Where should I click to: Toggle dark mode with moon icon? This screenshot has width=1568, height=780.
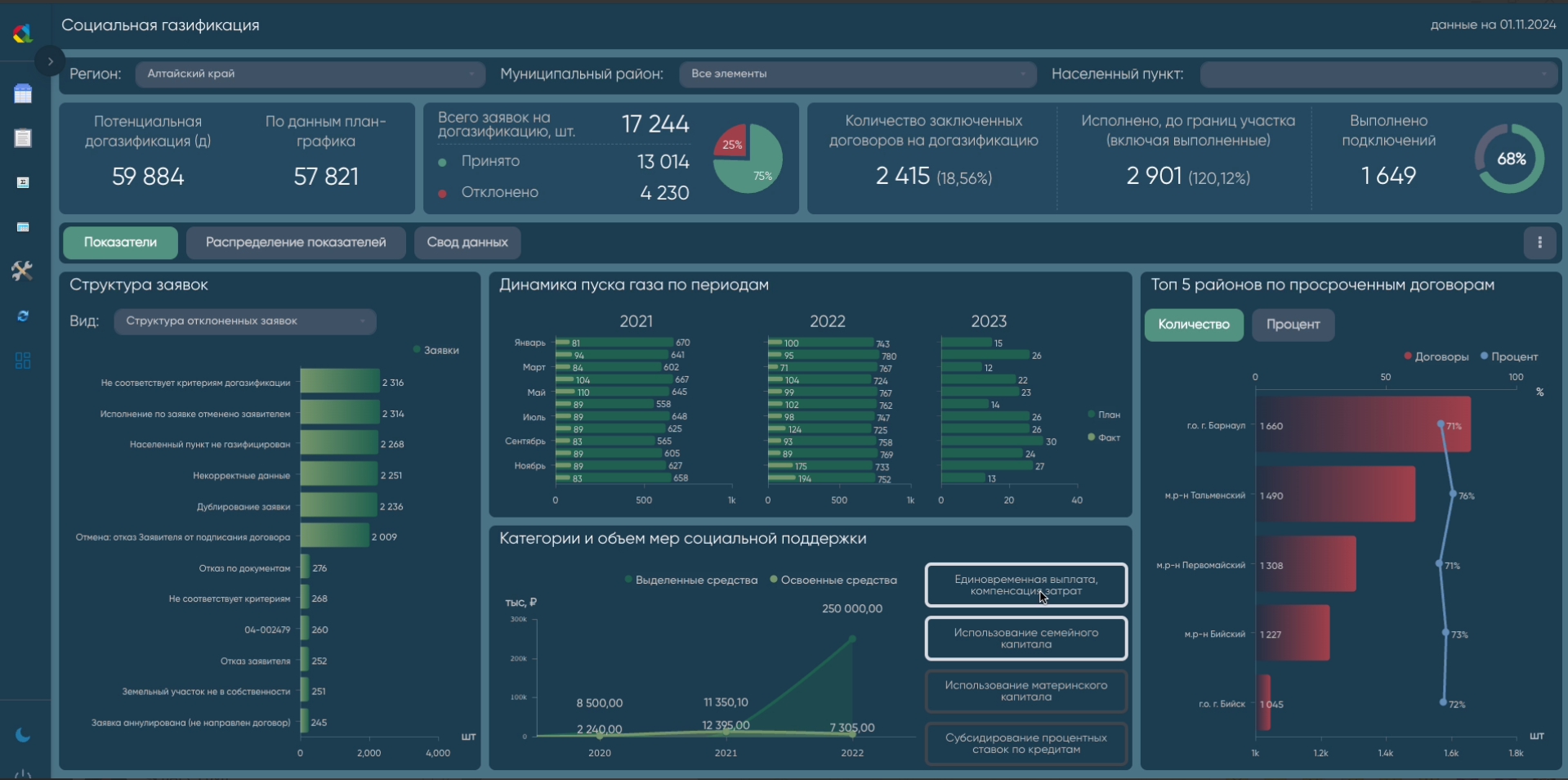click(x=23, y=735)
